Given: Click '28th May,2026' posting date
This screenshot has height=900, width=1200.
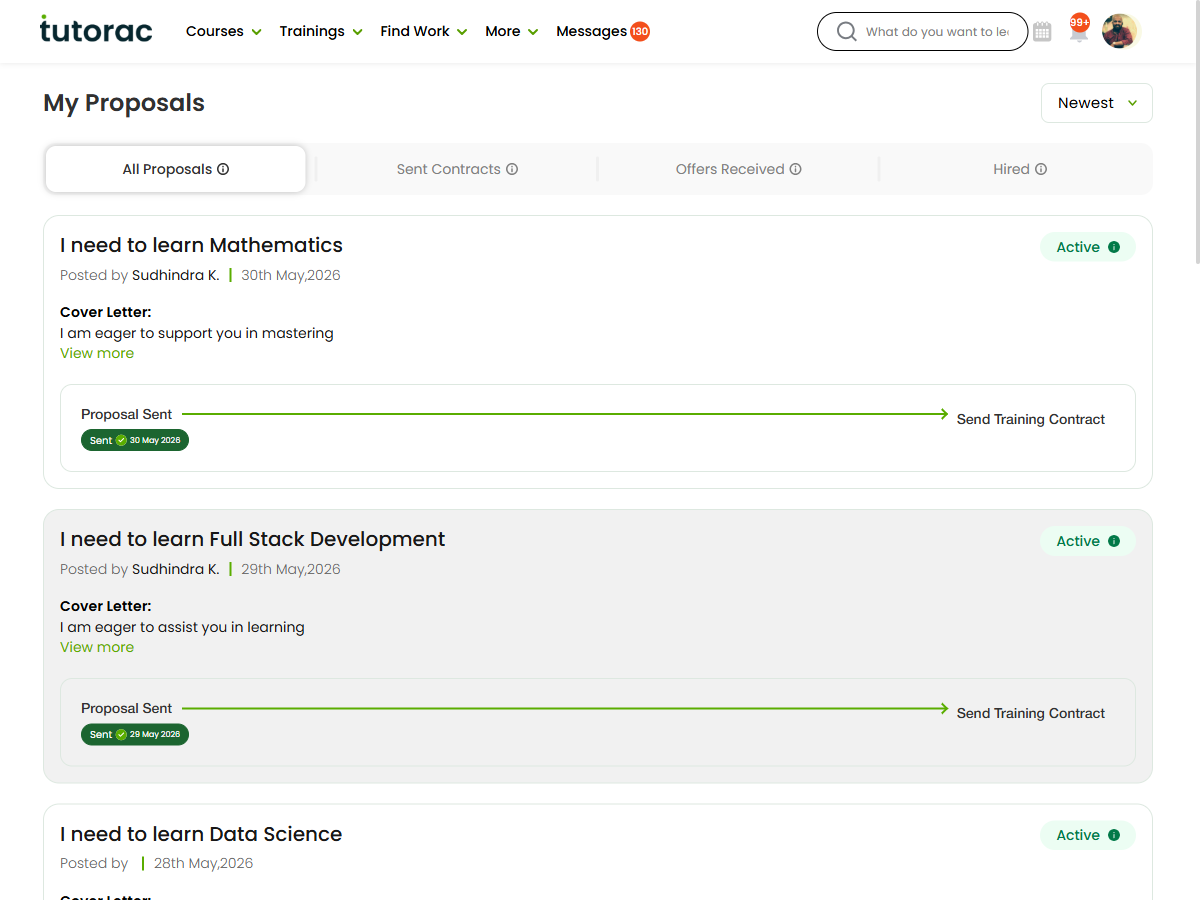Looking at the screenshot, I should [204, 863].
